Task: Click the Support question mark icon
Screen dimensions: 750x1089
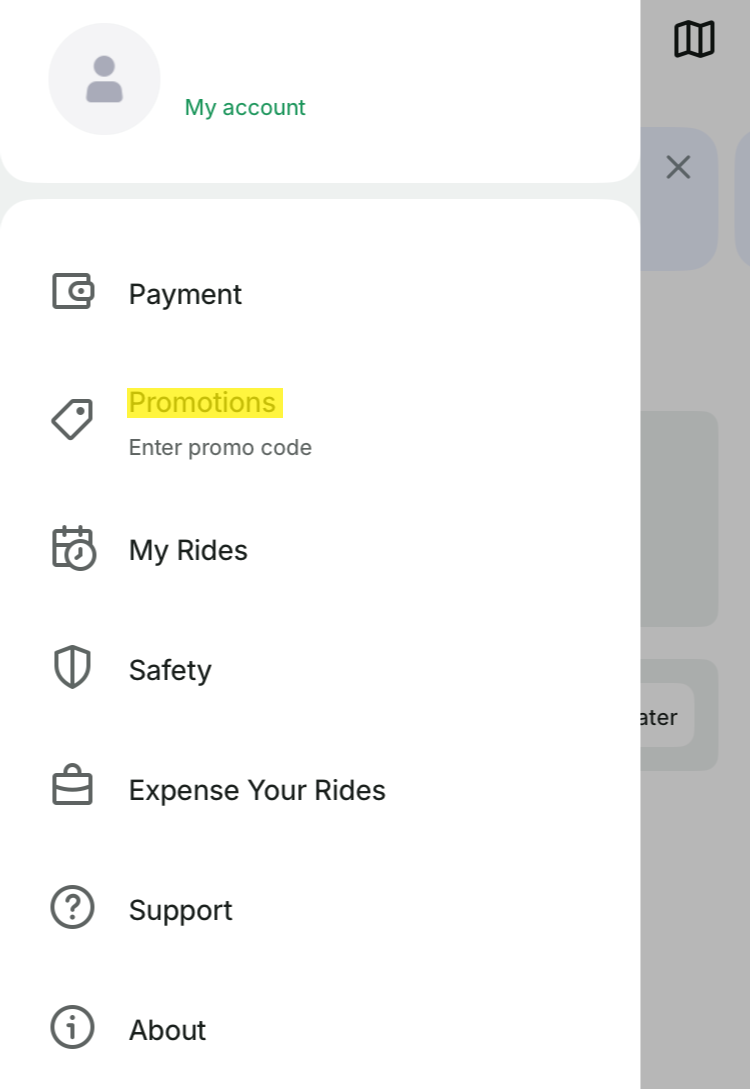Action: click(72, 908)
